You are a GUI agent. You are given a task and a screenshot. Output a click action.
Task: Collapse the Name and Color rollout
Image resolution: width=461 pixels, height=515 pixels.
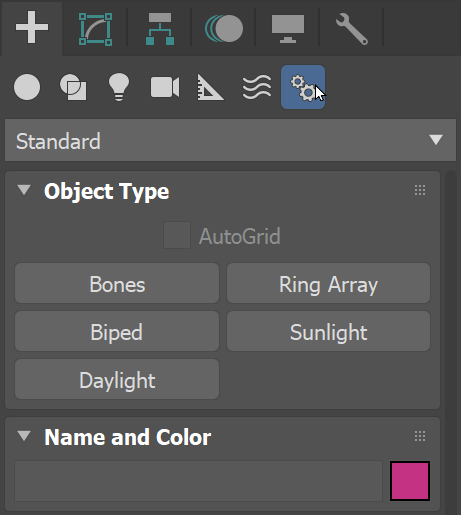tap(24, 436)
